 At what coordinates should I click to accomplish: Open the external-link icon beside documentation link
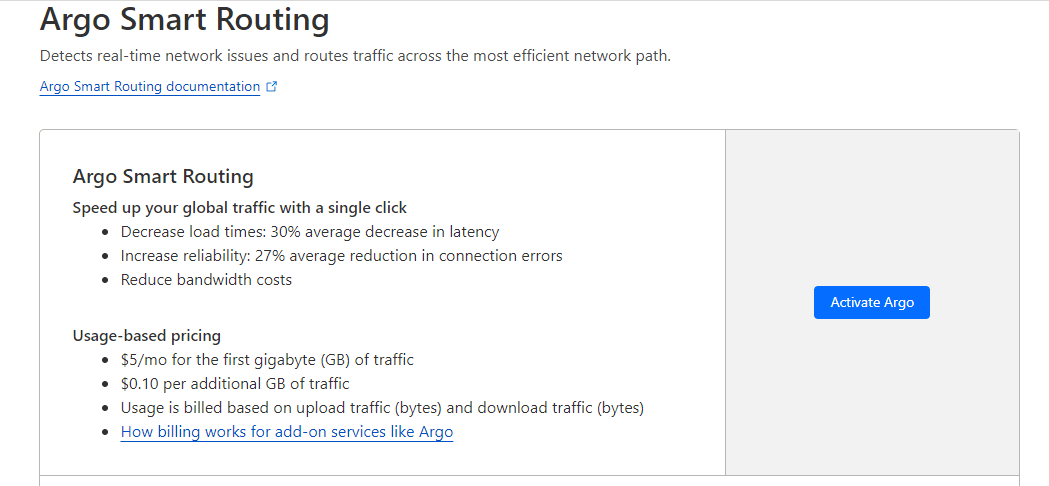pos(272,86)
